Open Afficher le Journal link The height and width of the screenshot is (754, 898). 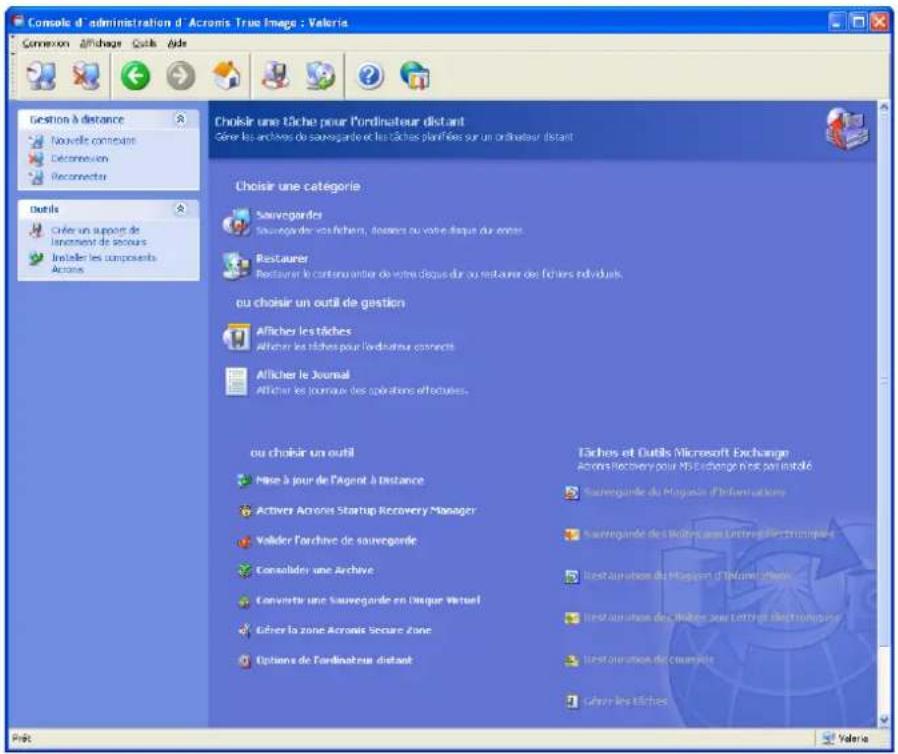click(x=302, y=374)
